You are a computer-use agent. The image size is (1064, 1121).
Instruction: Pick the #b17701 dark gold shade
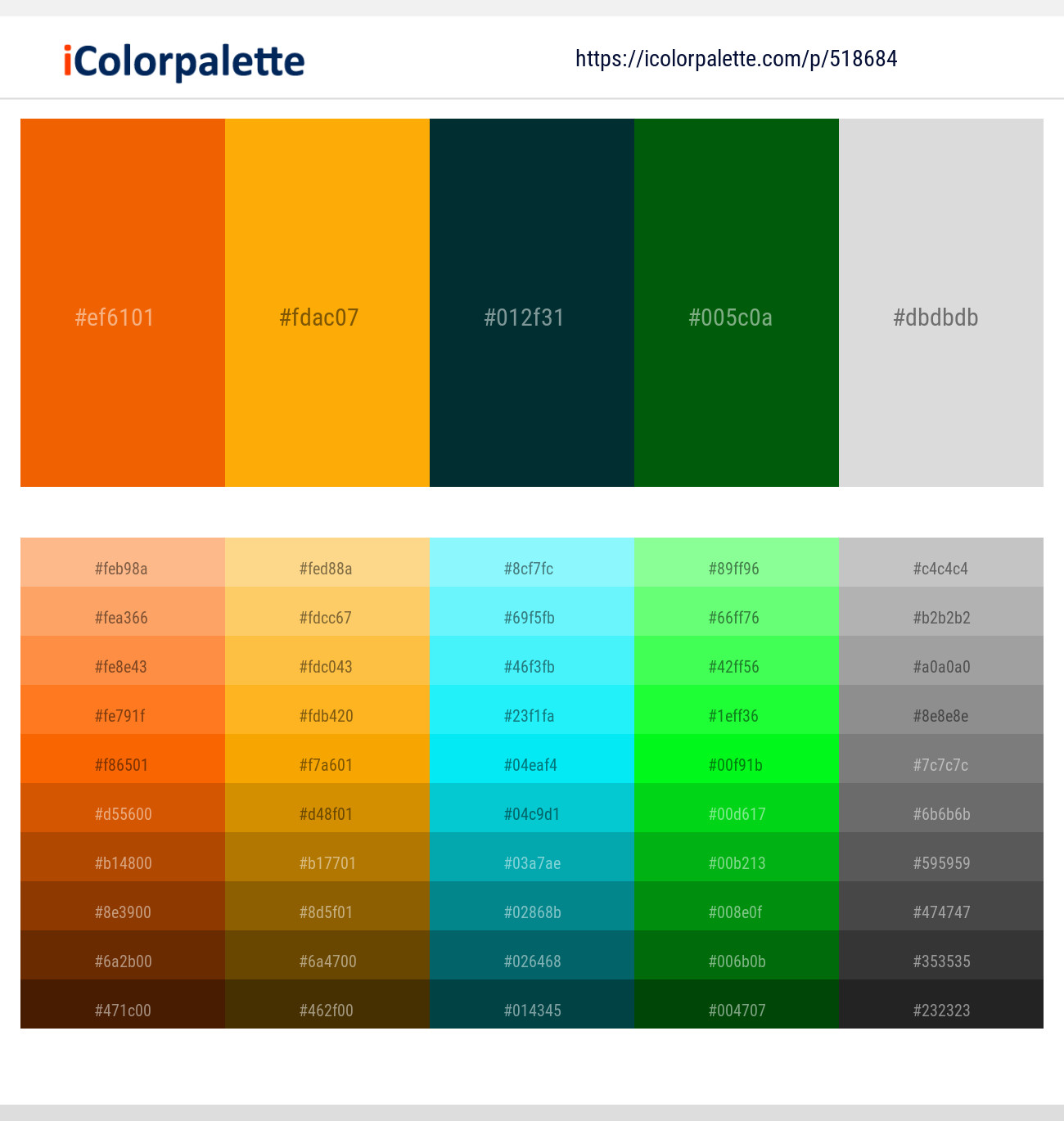click(327, 857)
